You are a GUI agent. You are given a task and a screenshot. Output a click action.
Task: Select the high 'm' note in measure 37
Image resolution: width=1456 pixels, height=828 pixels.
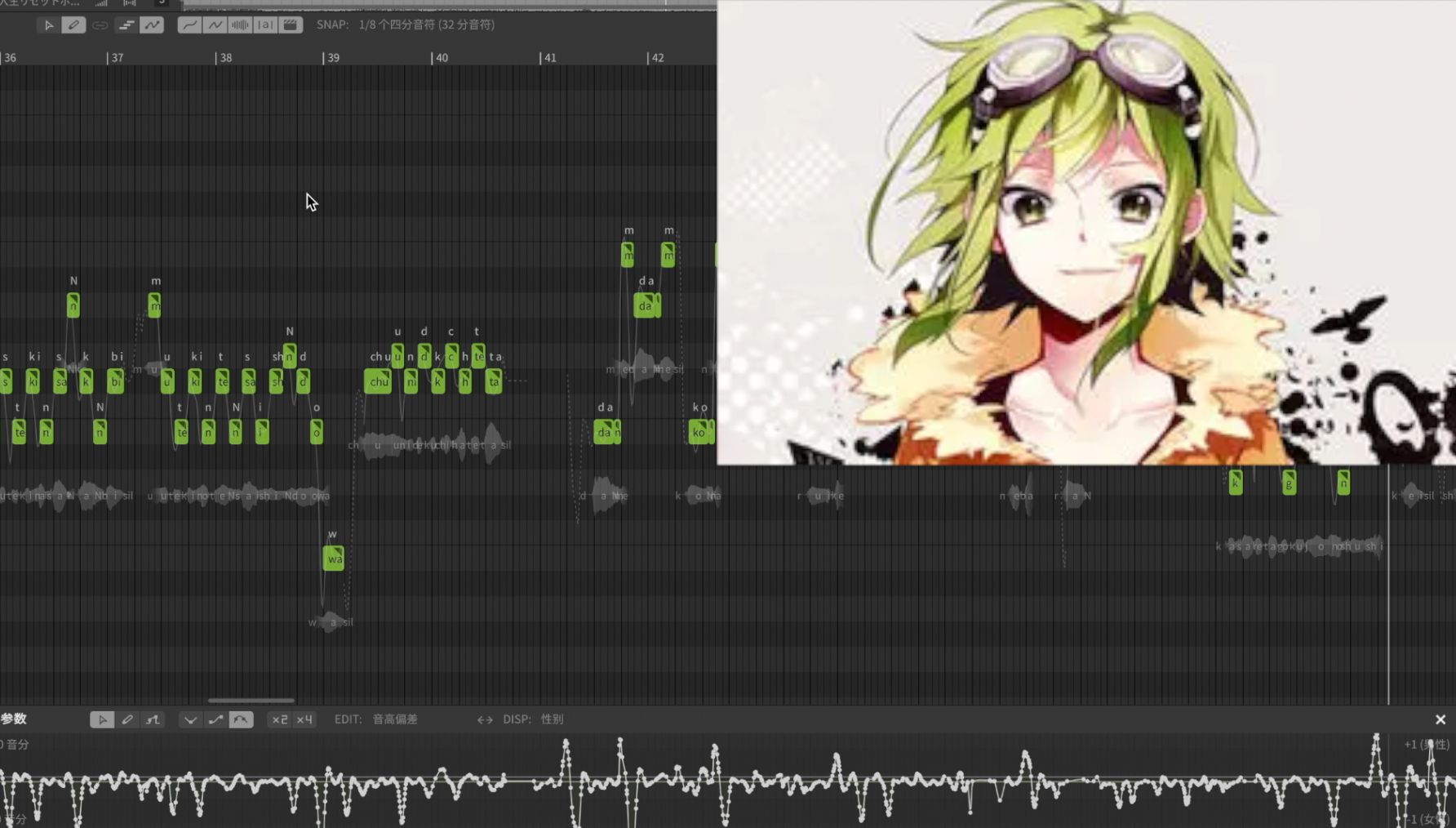[x=155, y=305]
